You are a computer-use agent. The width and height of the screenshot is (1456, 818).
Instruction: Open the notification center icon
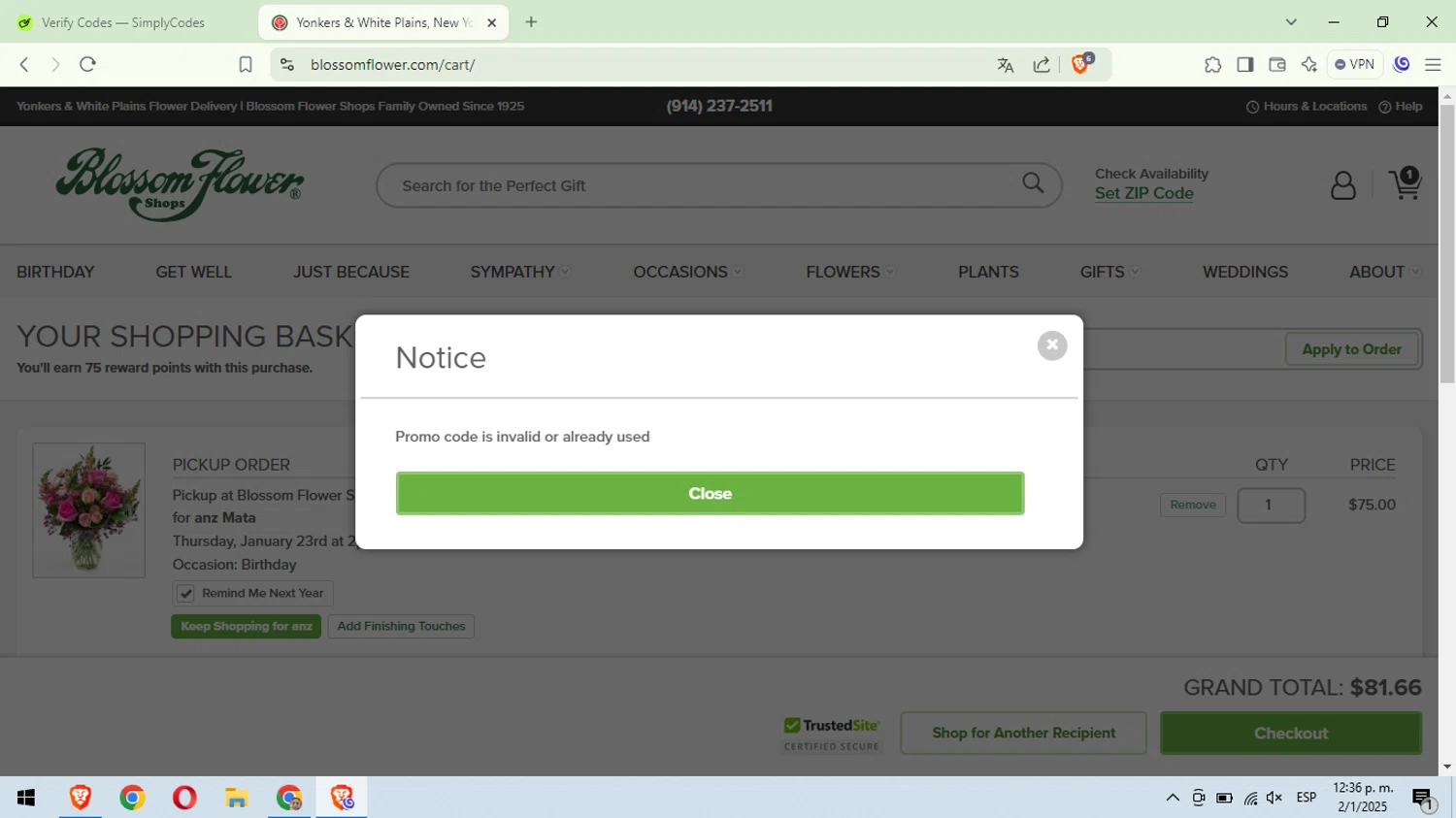click(1423, 799)
